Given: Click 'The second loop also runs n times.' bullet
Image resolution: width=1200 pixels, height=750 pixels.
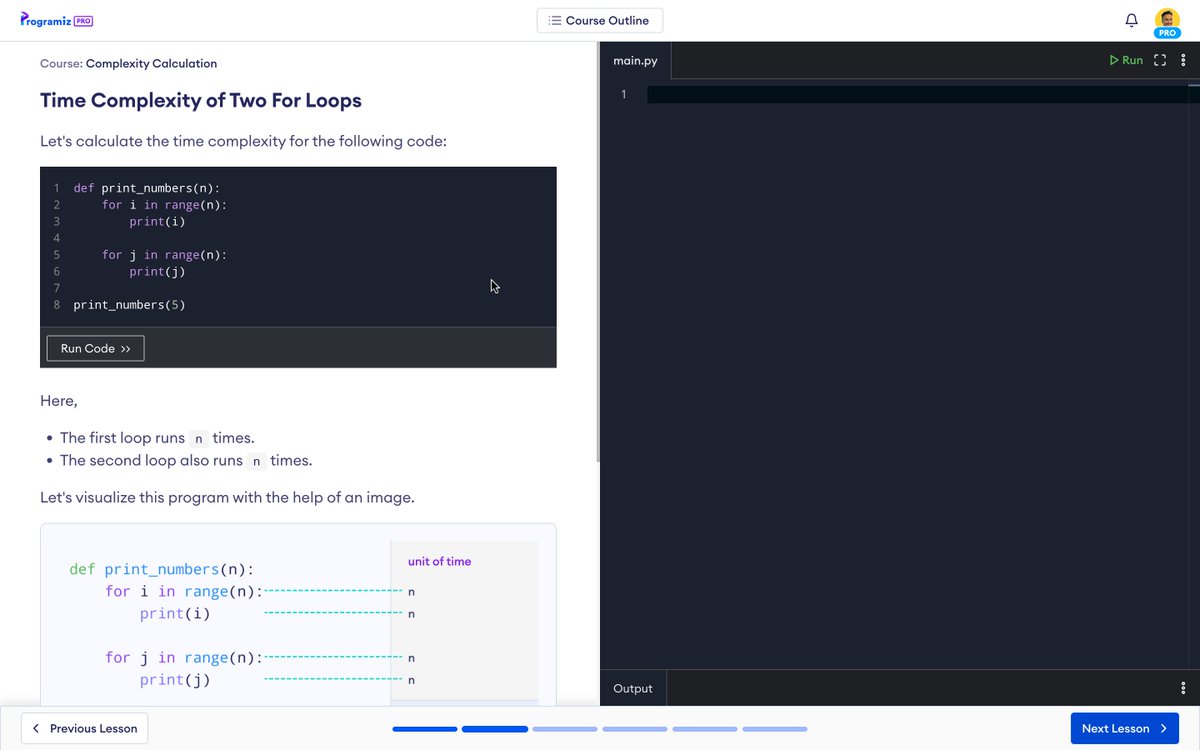Looking at the screenshot, I should pyautogui.click(x=186, y=461).
